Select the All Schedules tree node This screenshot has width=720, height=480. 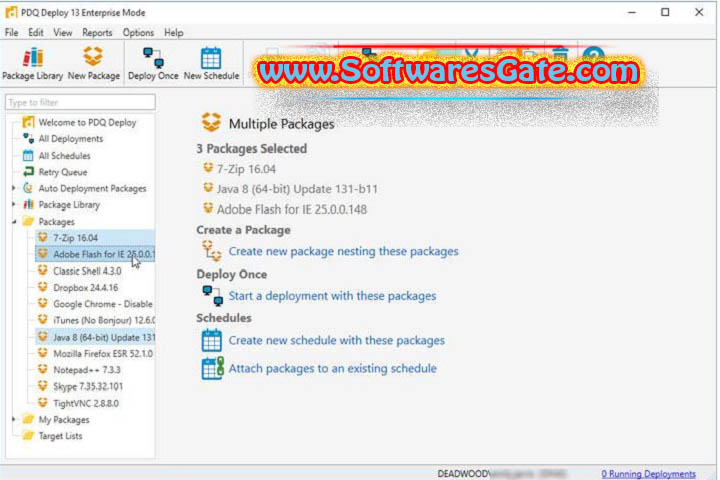click(x=64, y=156)
